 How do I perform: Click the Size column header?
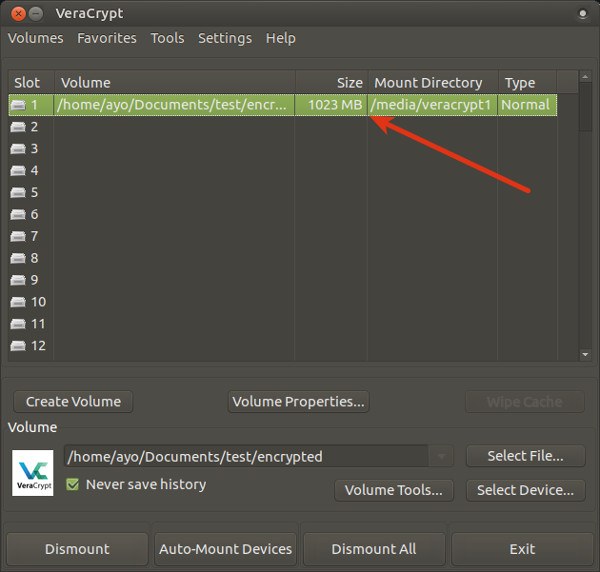click(x=332, y=82)
